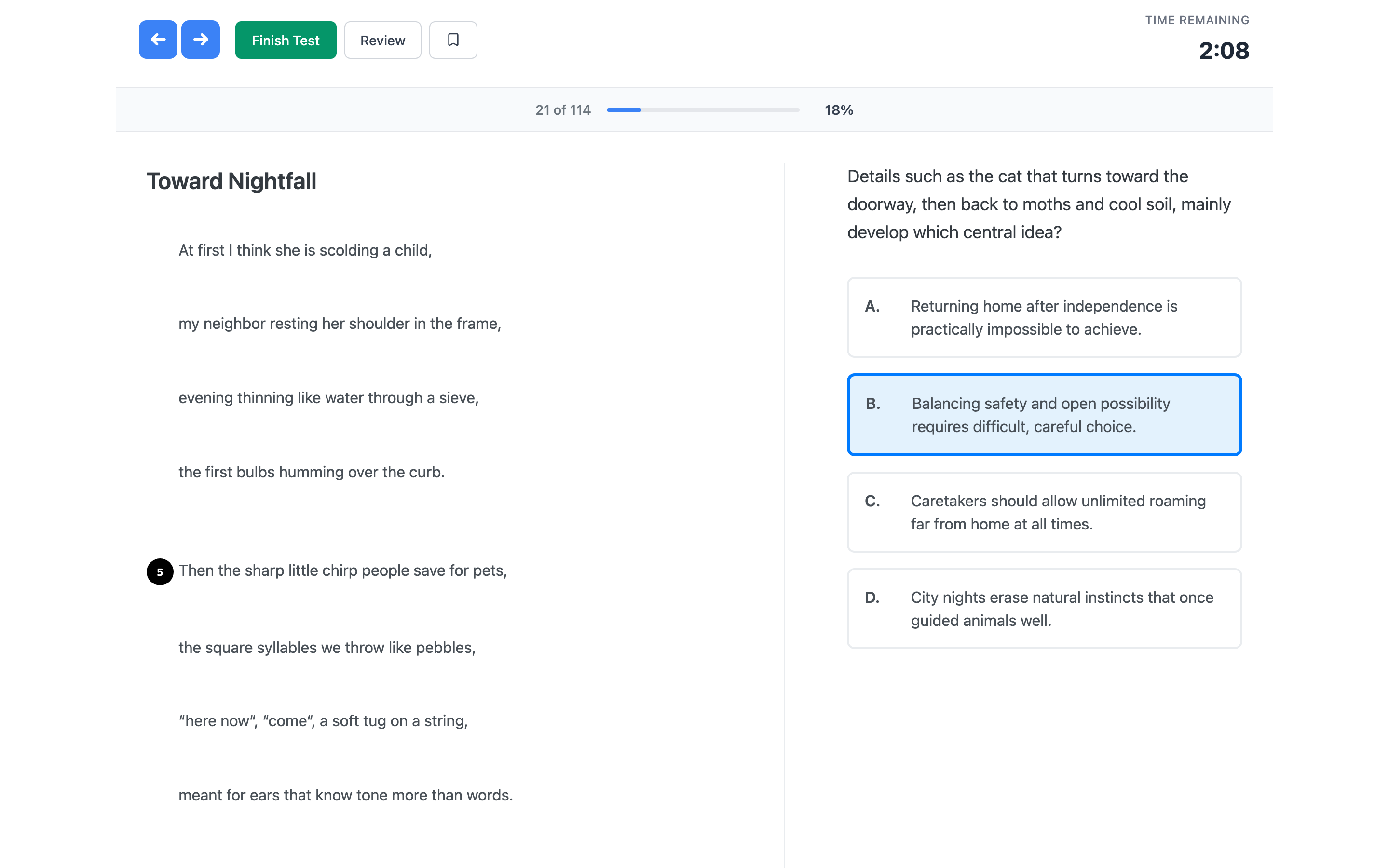
Task: Click line 'the square syllables we throw like pebbles,'
Action: [327, 648]
